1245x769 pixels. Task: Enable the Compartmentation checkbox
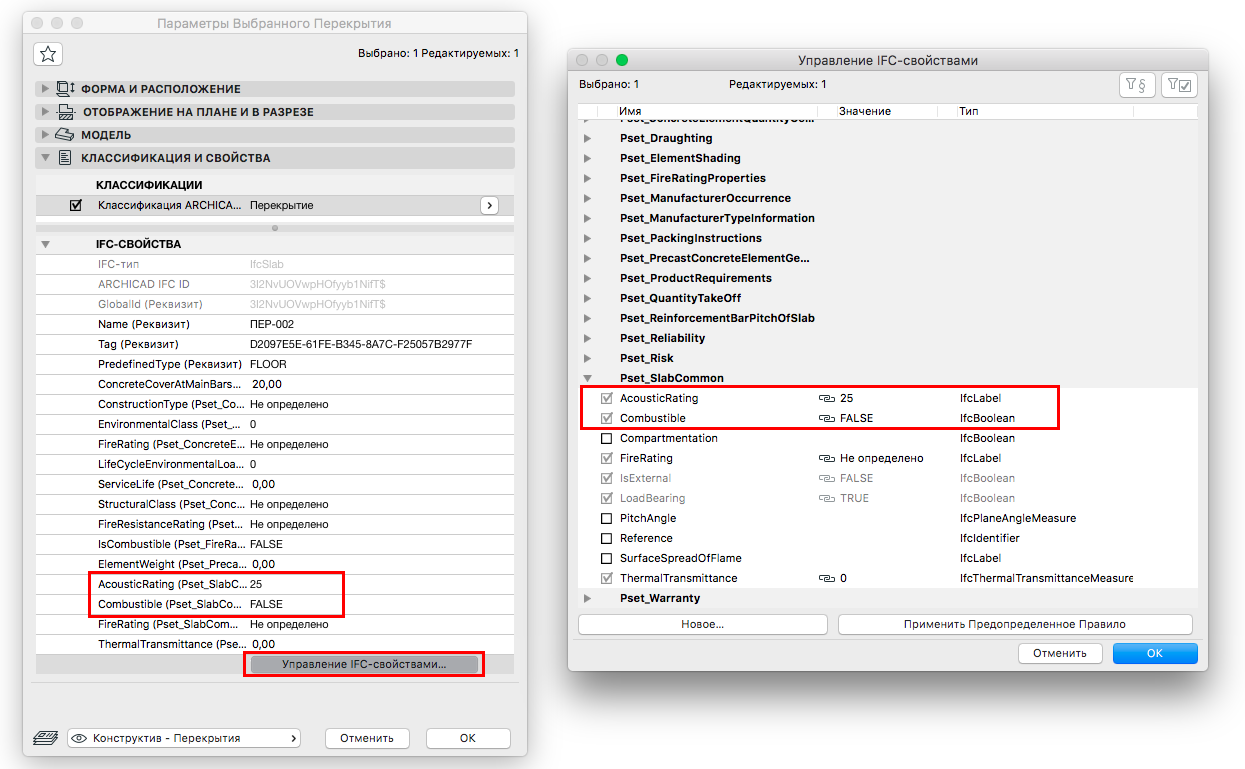[606, 438]
